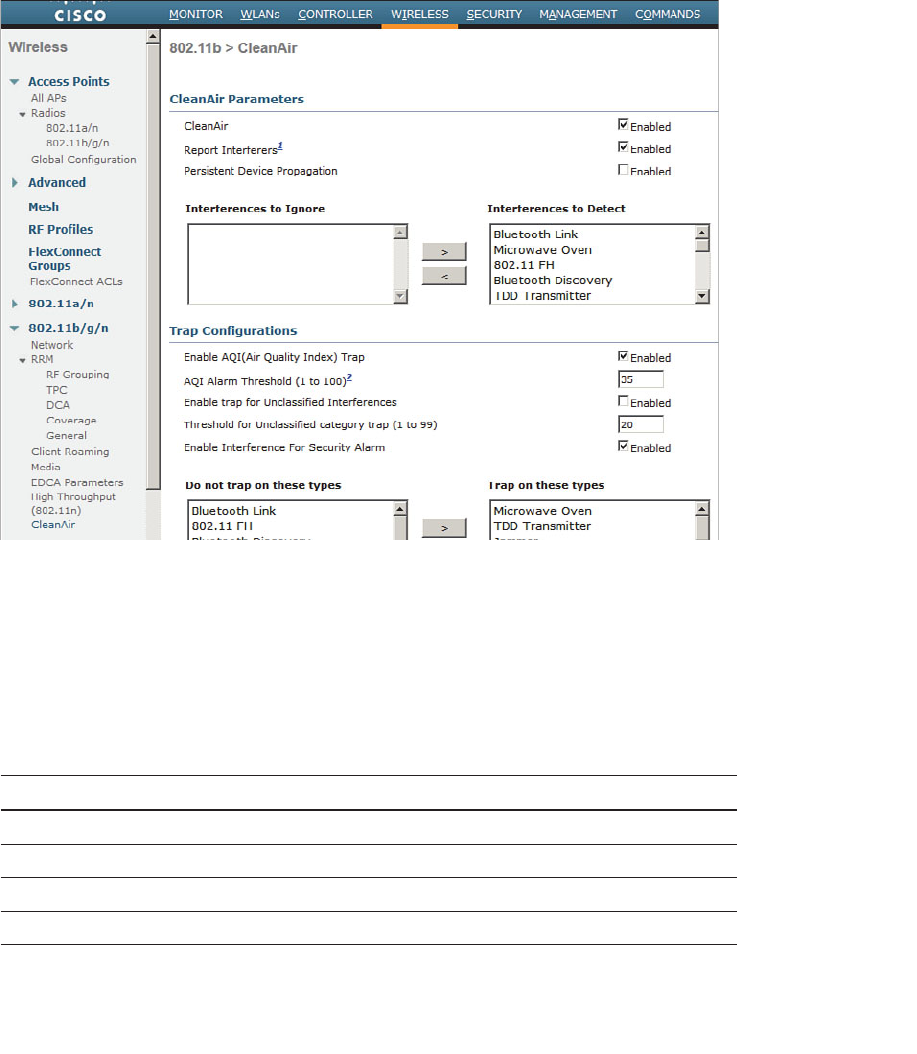
Task: Open Client Roaming page
Action: 70,452
